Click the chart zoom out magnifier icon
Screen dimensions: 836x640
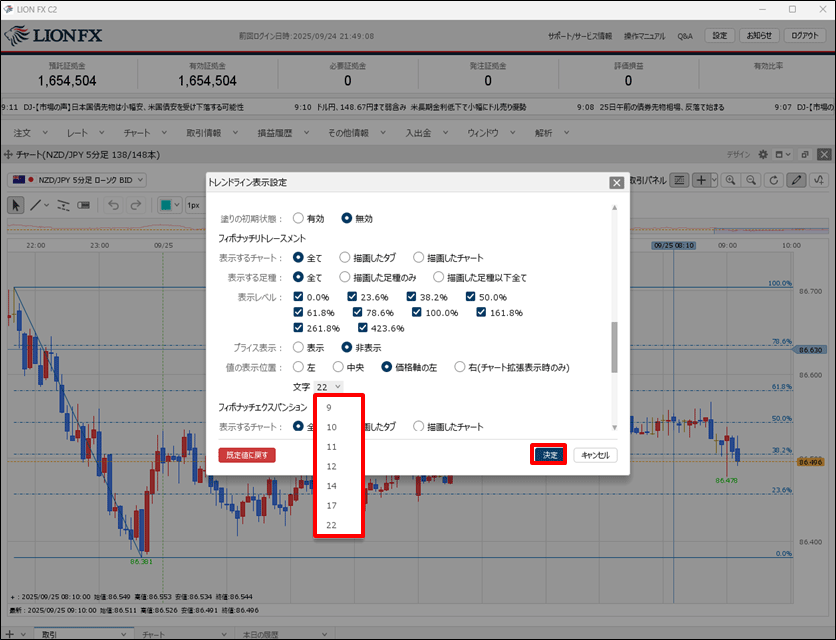tap(752, 180)
